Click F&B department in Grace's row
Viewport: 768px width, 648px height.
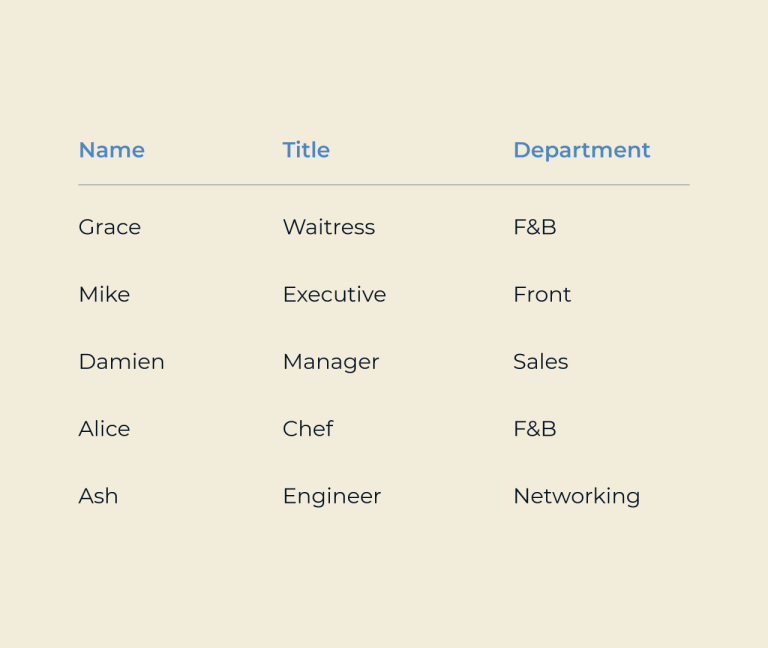pos(535,227)
